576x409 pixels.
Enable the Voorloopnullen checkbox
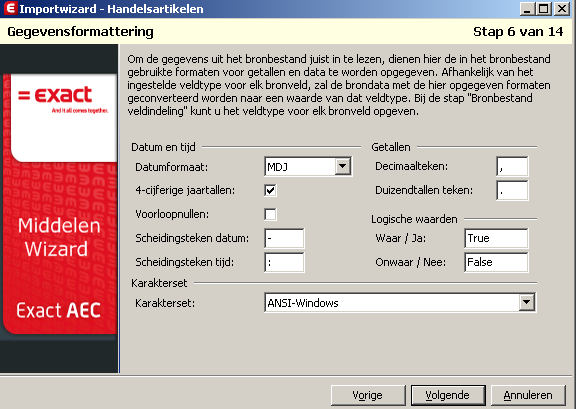[270, 214]
